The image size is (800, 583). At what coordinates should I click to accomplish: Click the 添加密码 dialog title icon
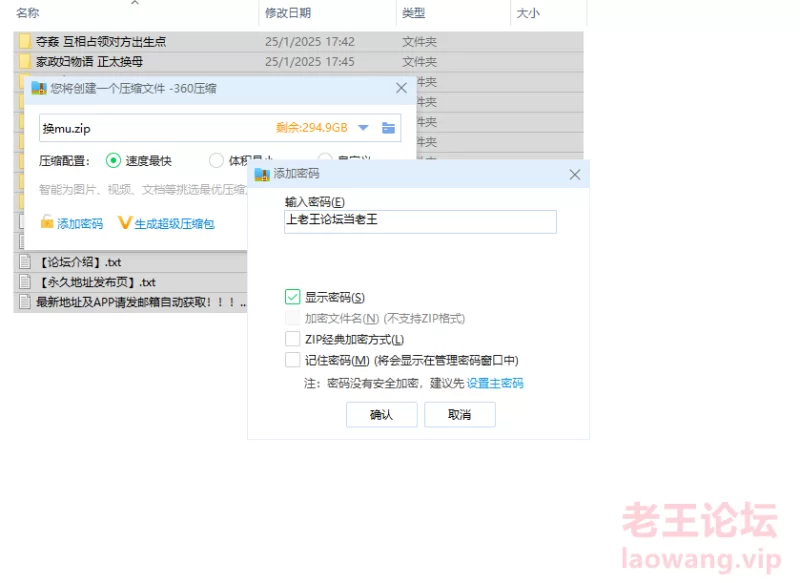pos(262,174)
